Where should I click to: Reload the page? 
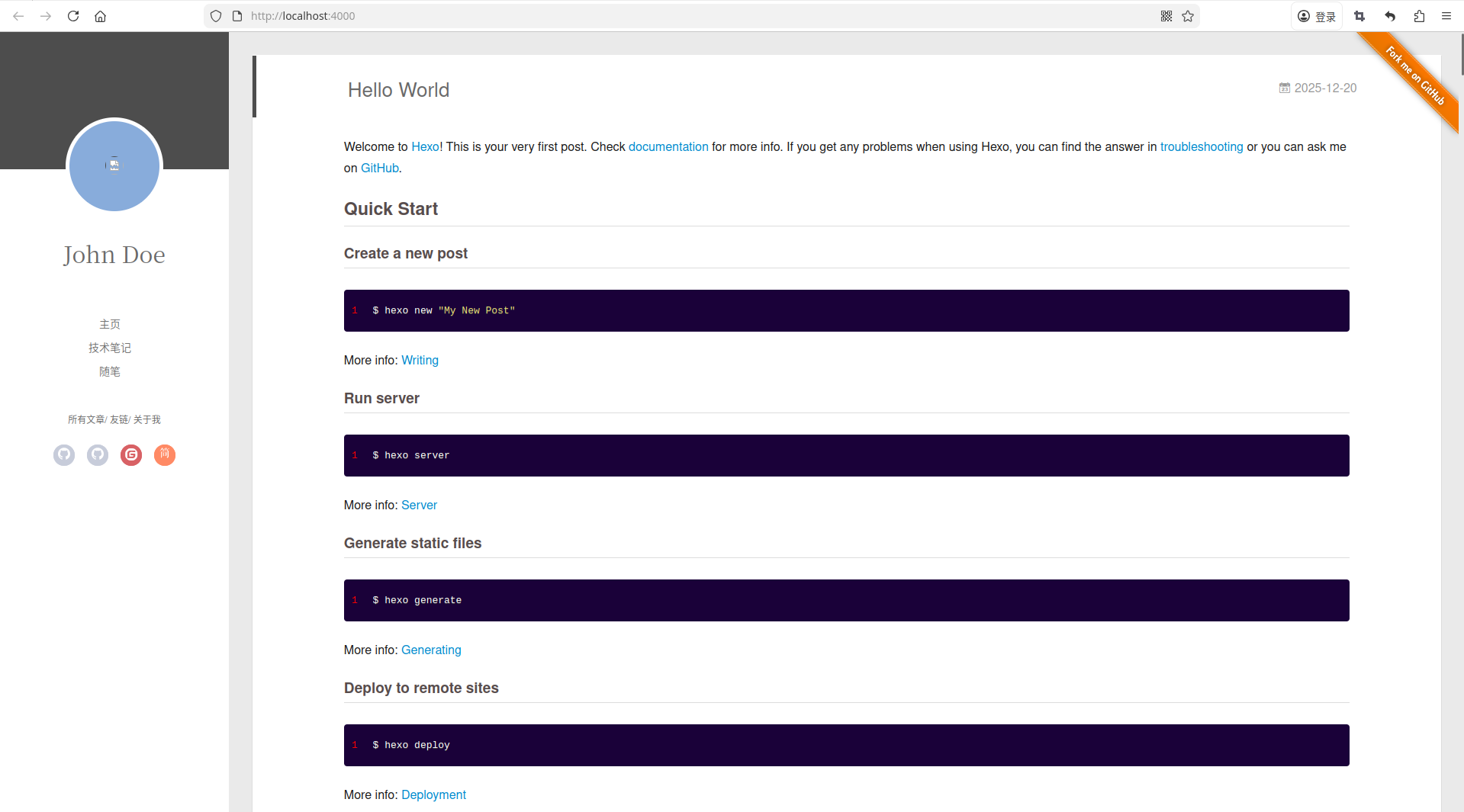point(73,16)
